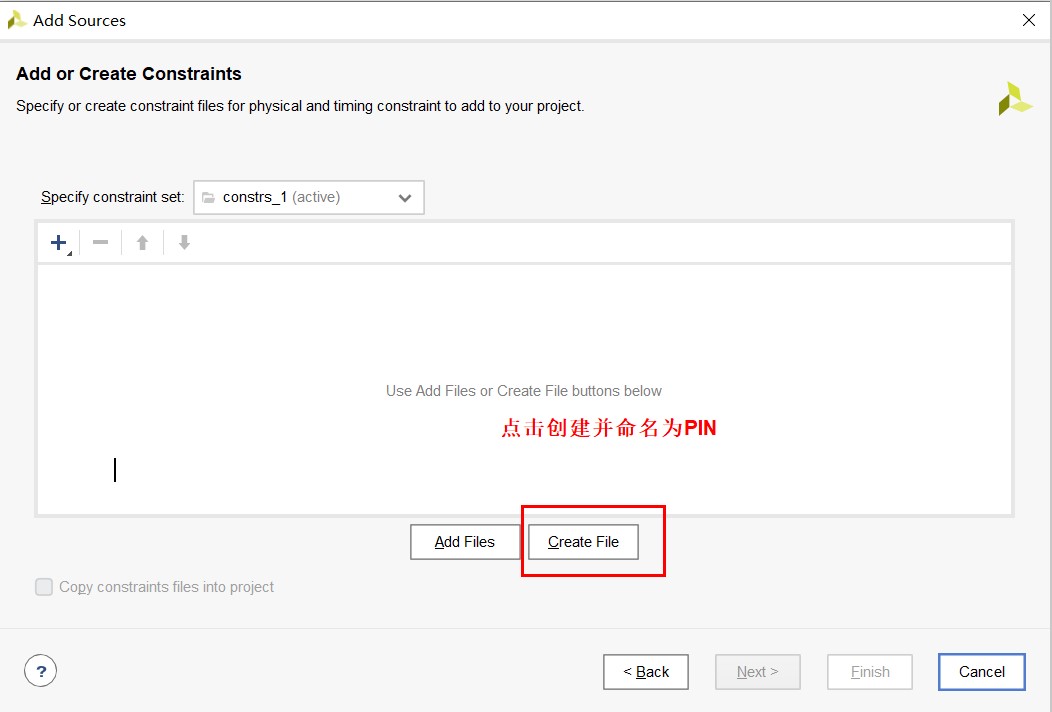The image size is (1052, 712).
Task: Go back with the Back button
Action: click(x=646, y=672)
